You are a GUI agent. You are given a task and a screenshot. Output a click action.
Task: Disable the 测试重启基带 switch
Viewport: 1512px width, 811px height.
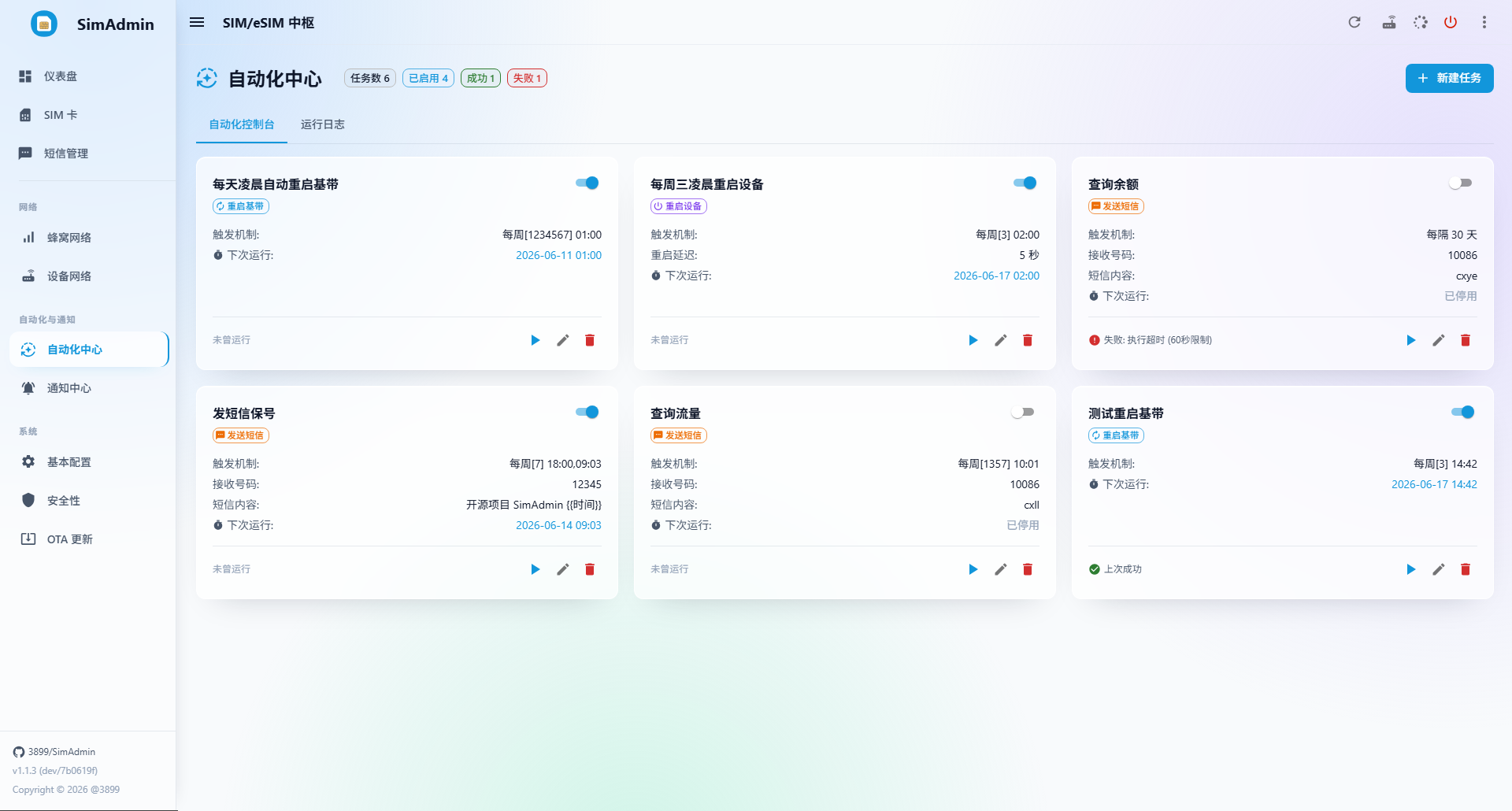click(1463, 412)
